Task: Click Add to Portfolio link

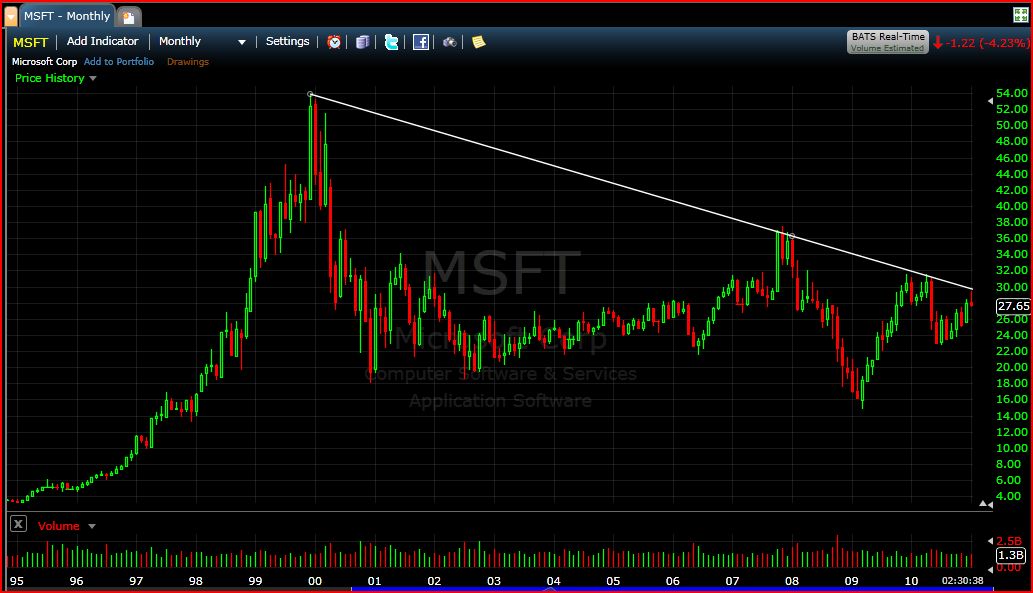Action: [x=119, y=61]
